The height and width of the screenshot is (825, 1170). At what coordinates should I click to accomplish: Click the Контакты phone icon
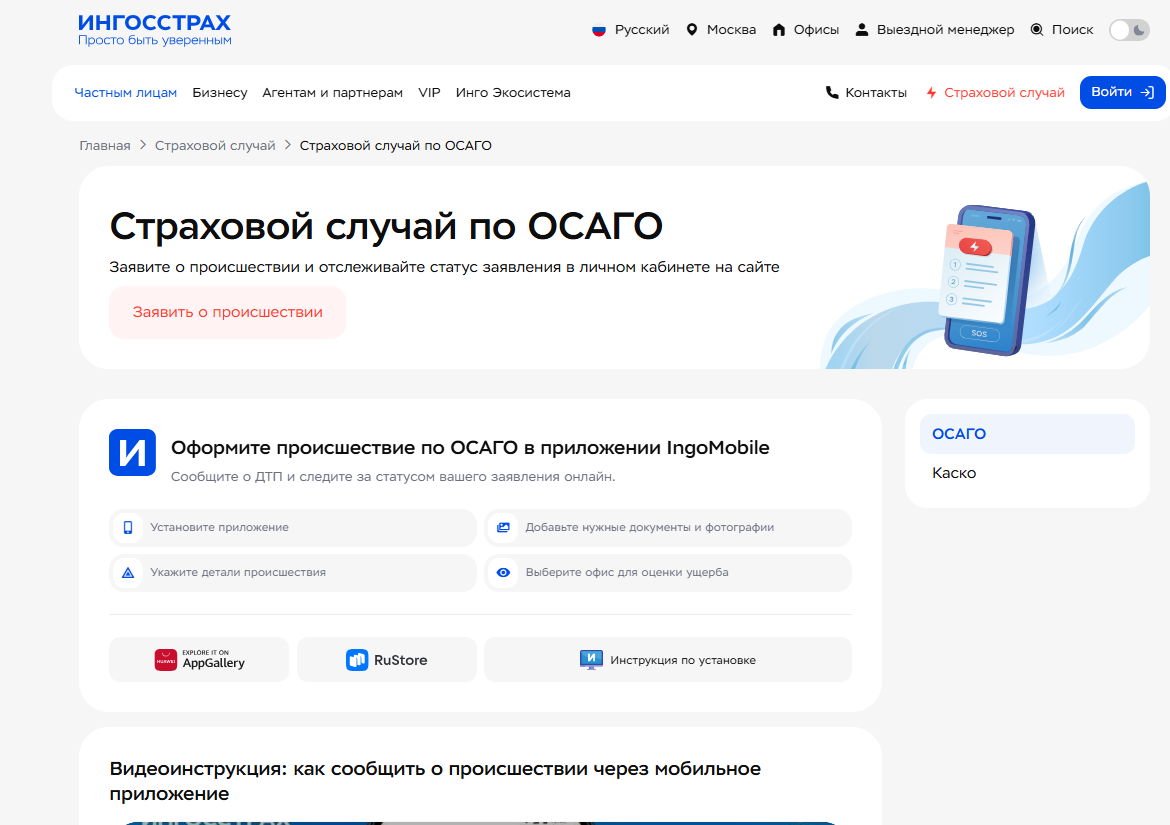pyautogui.click(x=832, y=93)
